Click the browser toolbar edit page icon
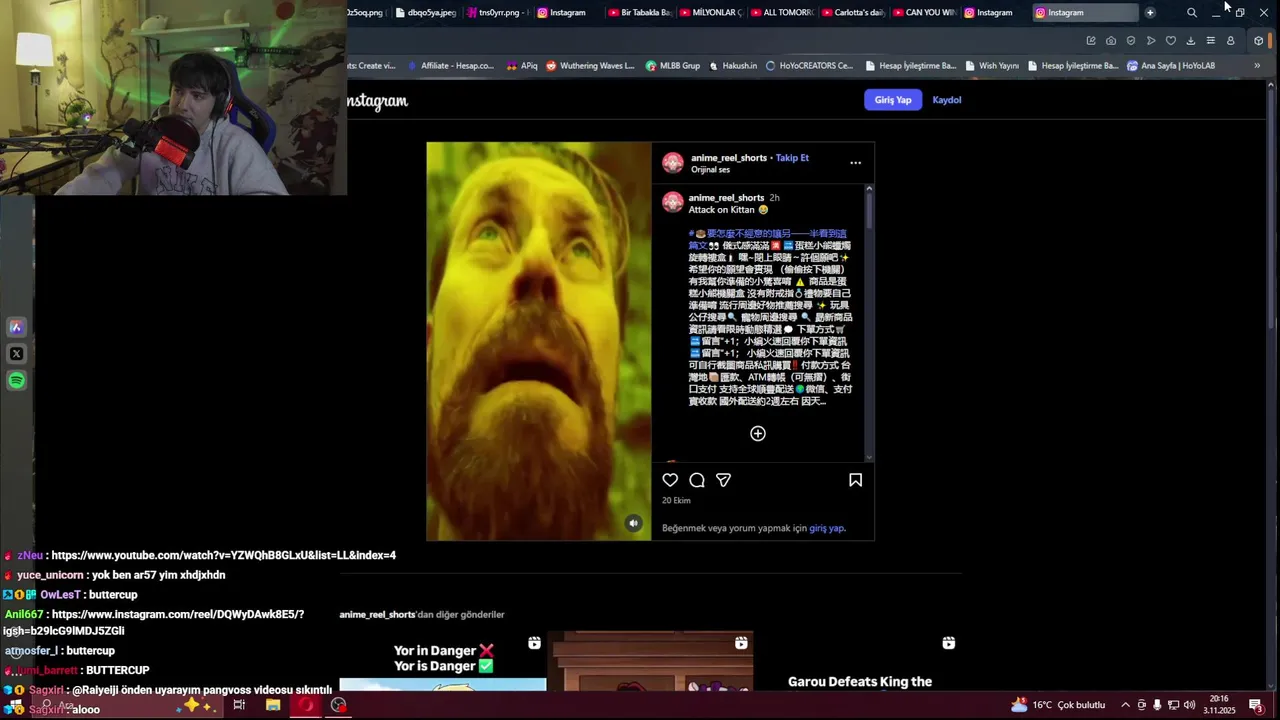 [1091, 41]
